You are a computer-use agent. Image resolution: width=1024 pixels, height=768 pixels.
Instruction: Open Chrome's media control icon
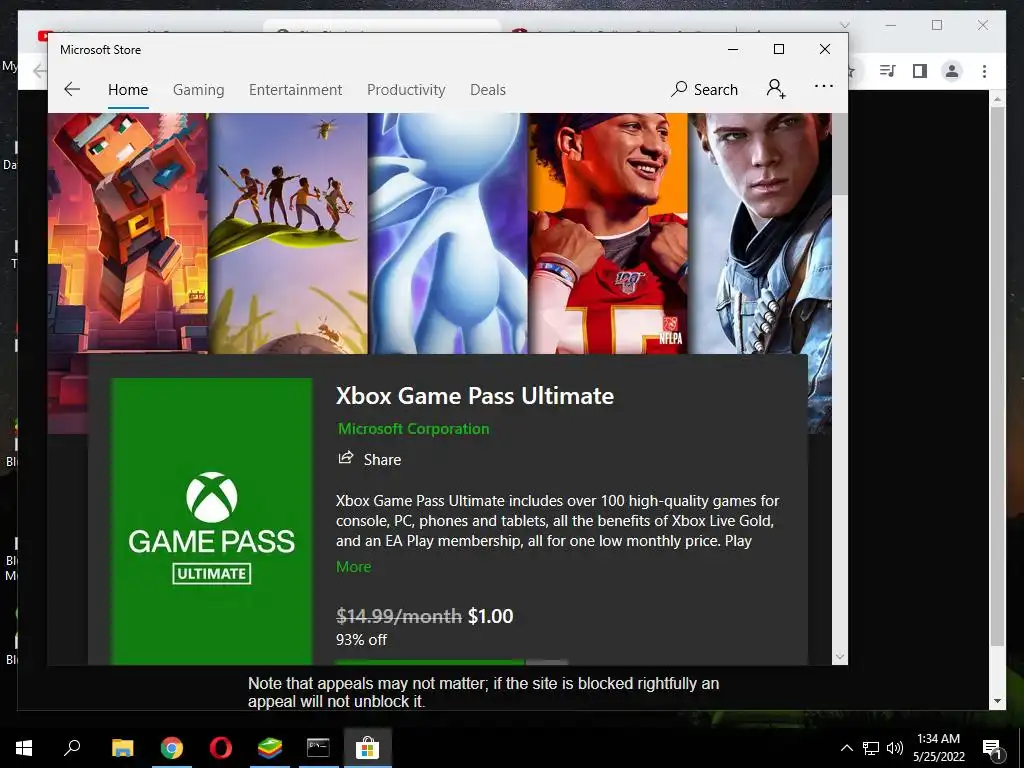pos(888,71)
